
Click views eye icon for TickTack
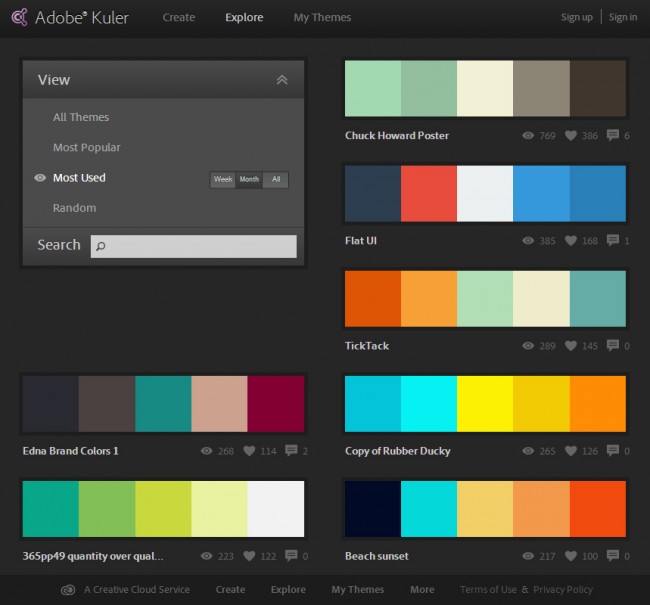click(x=528, y=345)
